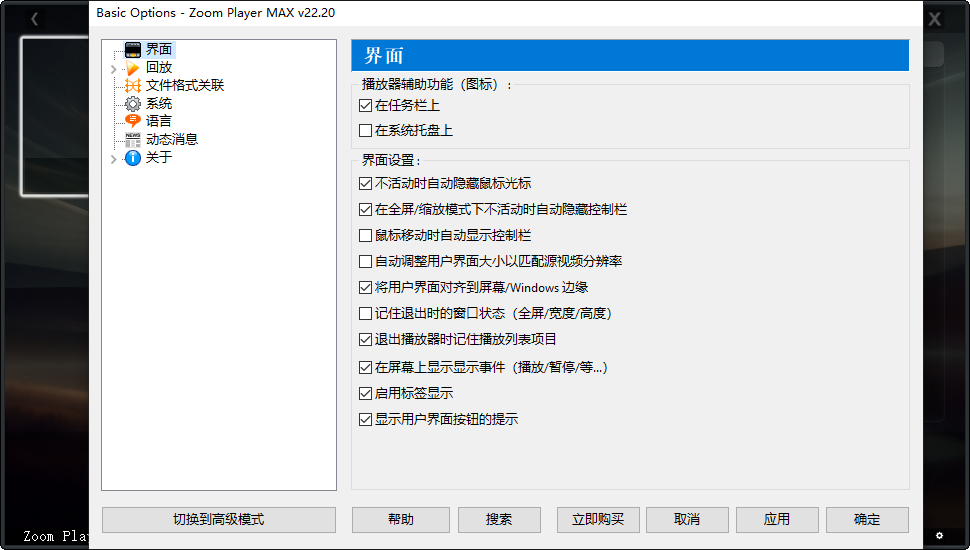Viewport: 970px width, 550px height.
Task: Click the 取消 button
Action: coord(687,520)
